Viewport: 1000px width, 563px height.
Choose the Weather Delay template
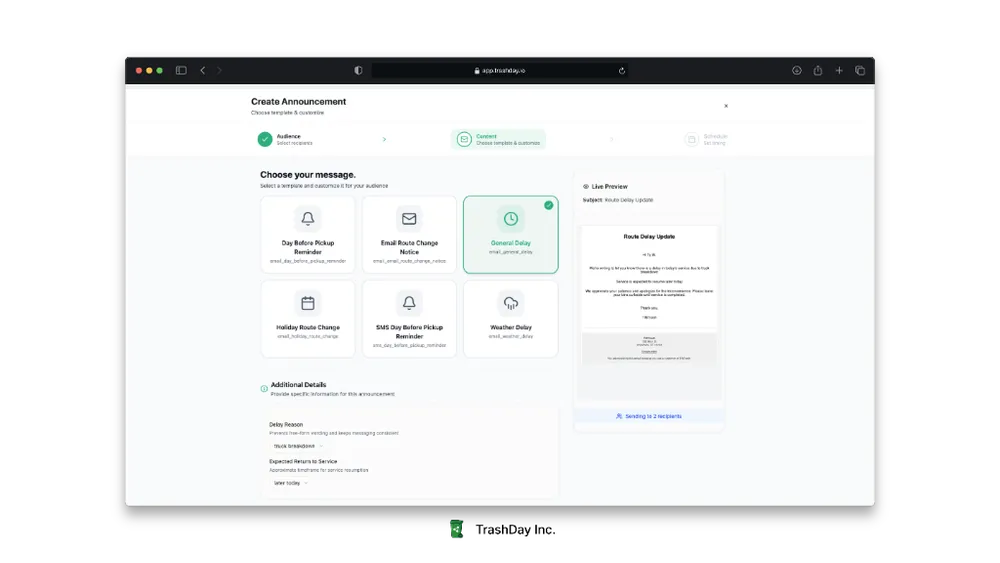pyautogui.click(x=510, y=319)
